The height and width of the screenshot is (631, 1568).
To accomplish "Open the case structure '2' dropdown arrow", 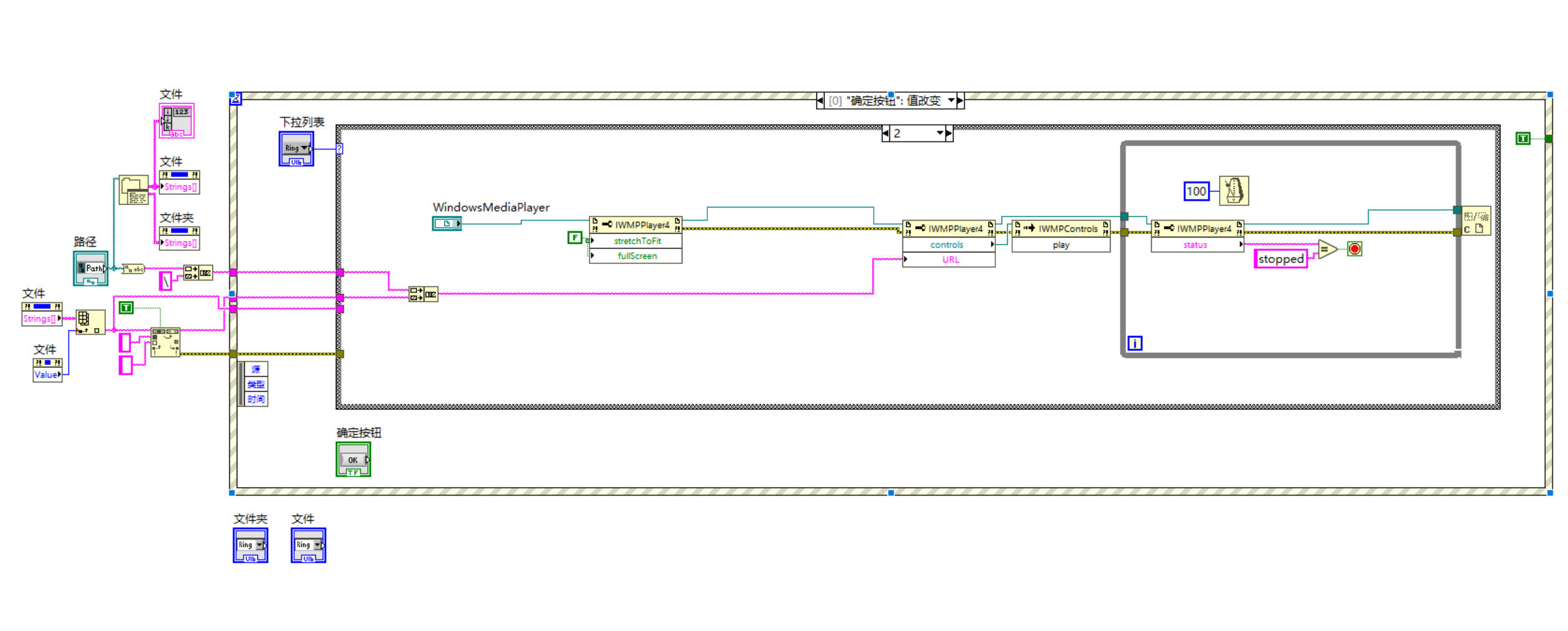I will [940, 133].
